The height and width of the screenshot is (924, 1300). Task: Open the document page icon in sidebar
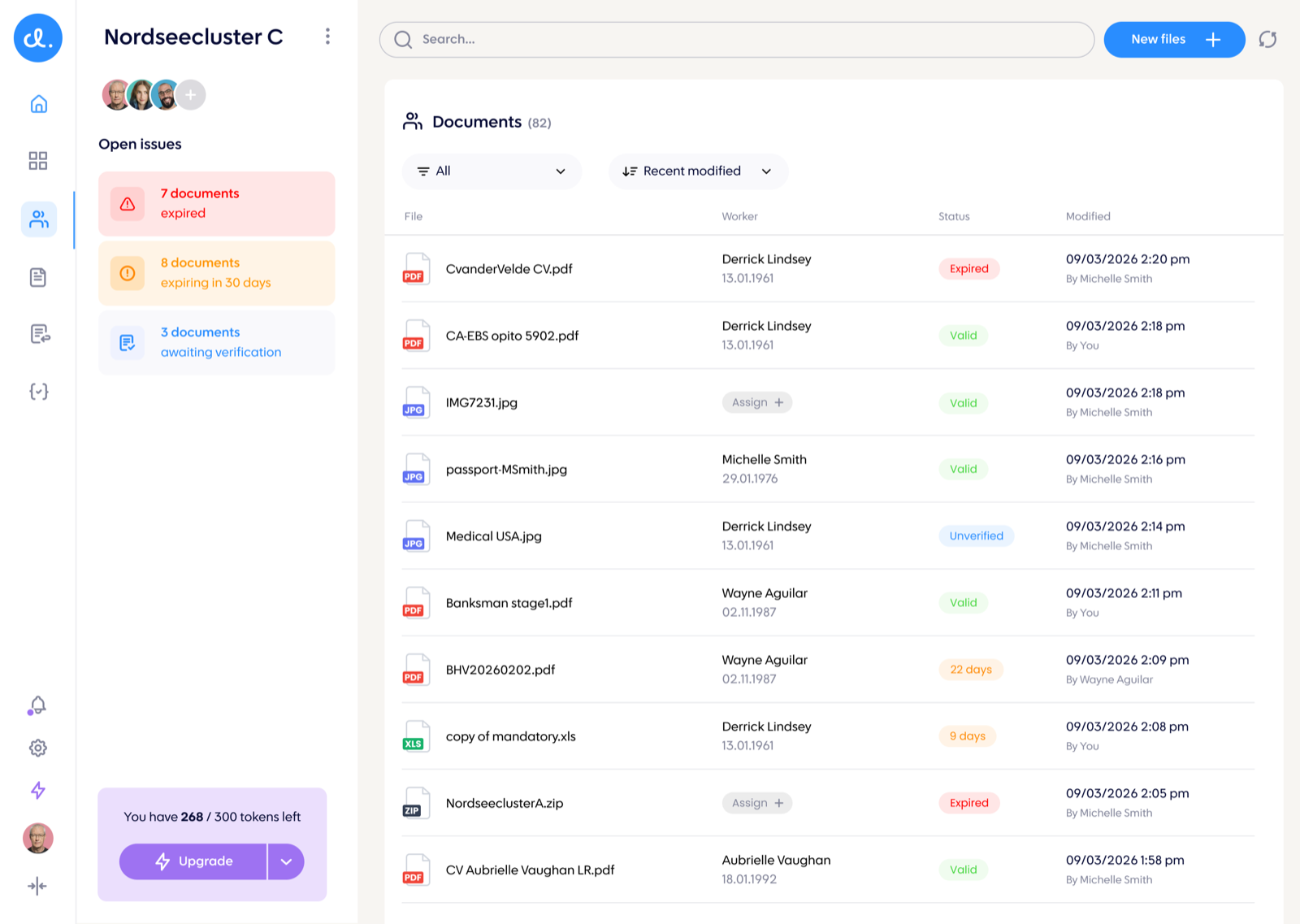coord(38,277)
